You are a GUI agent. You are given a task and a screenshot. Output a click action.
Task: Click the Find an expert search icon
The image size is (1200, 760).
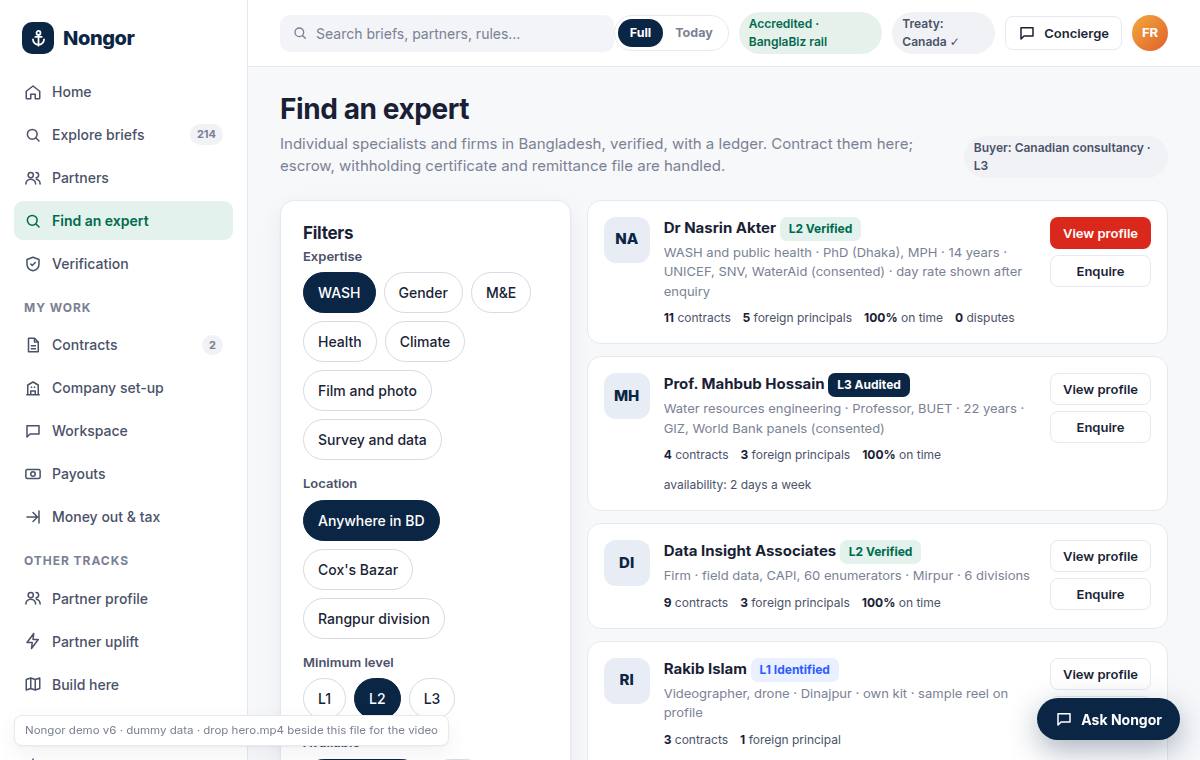(x=33, y=221)
